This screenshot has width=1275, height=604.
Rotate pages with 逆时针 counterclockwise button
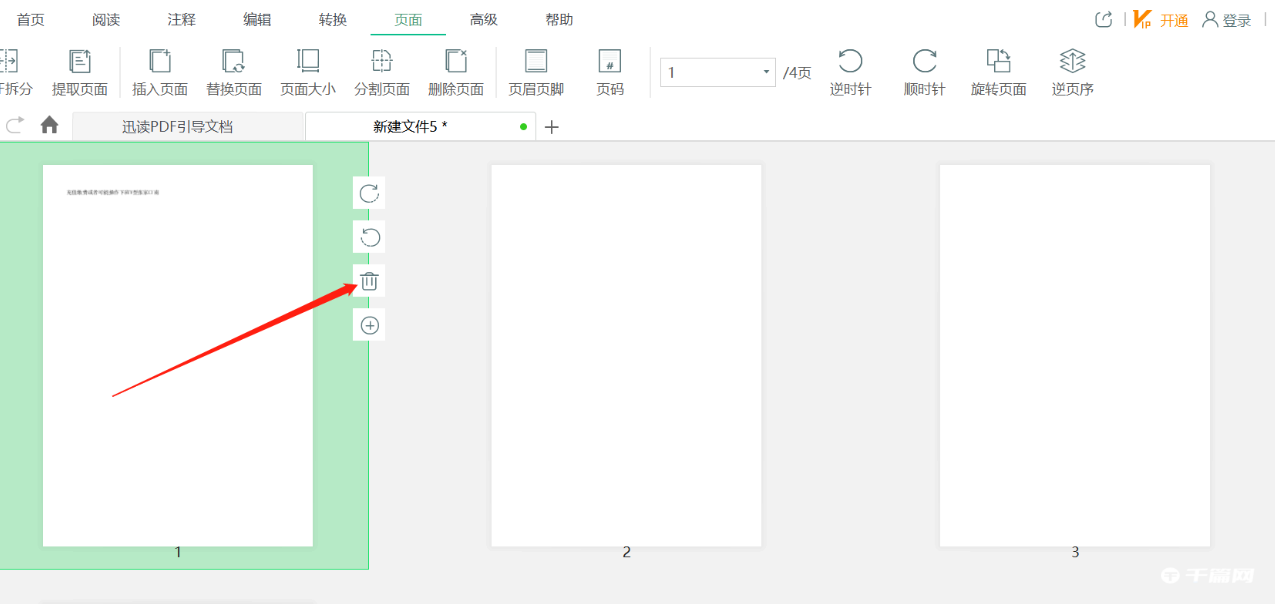click(850, 62)
